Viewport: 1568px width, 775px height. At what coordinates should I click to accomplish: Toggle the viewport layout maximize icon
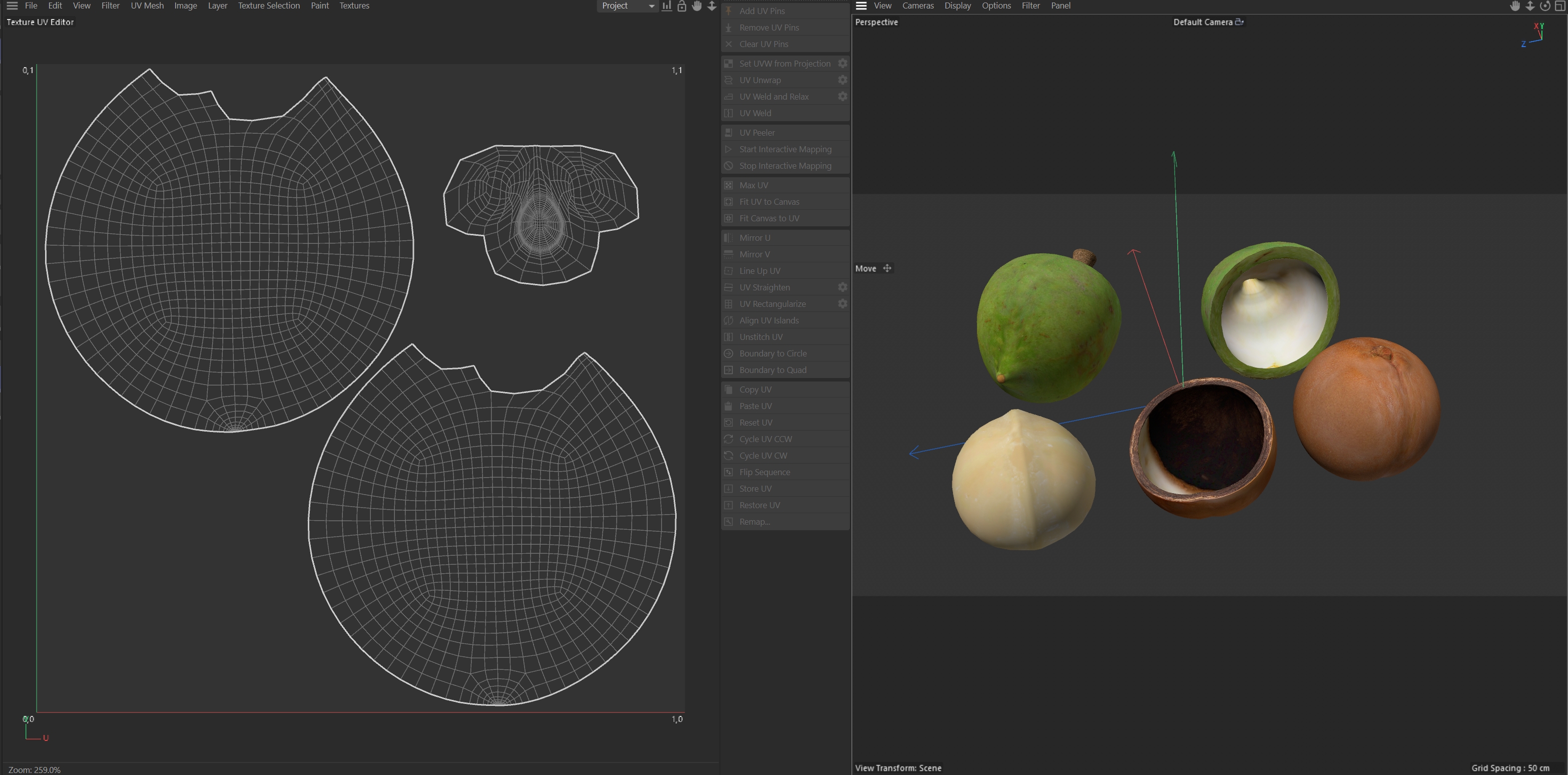(1560, 6)
